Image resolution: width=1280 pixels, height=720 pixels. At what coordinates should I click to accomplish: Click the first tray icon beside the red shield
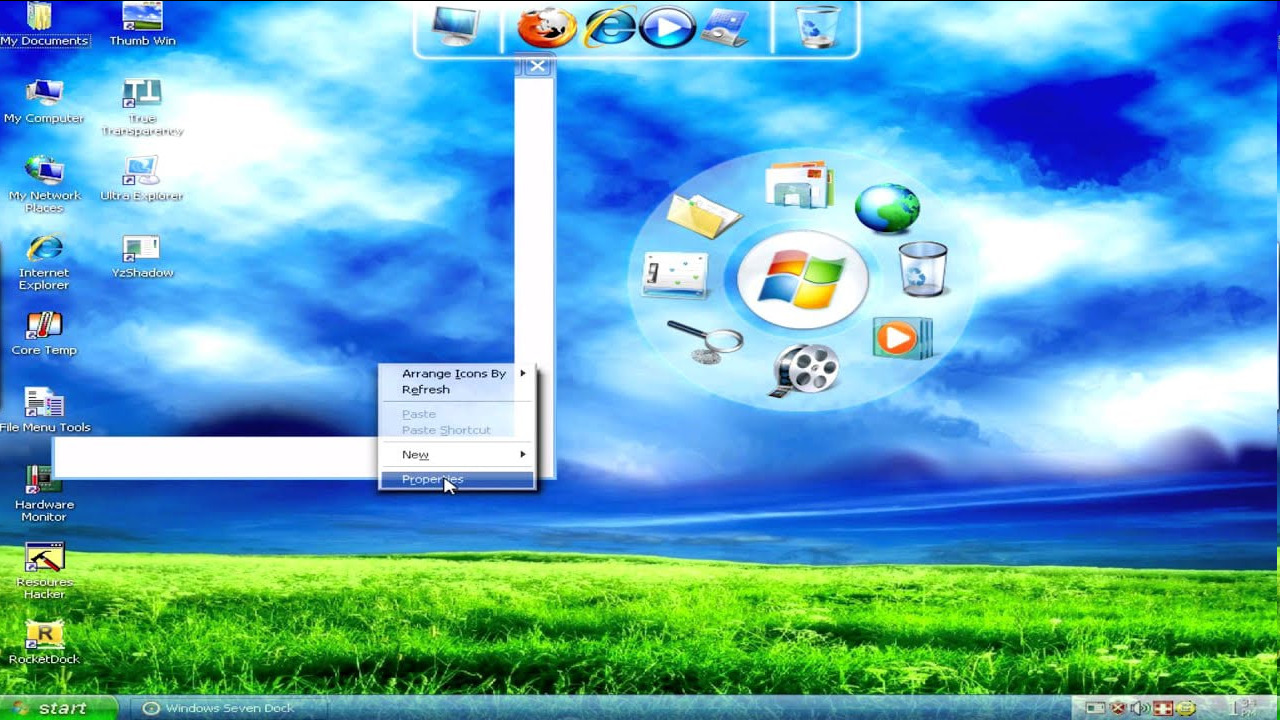click(1096, 709)
